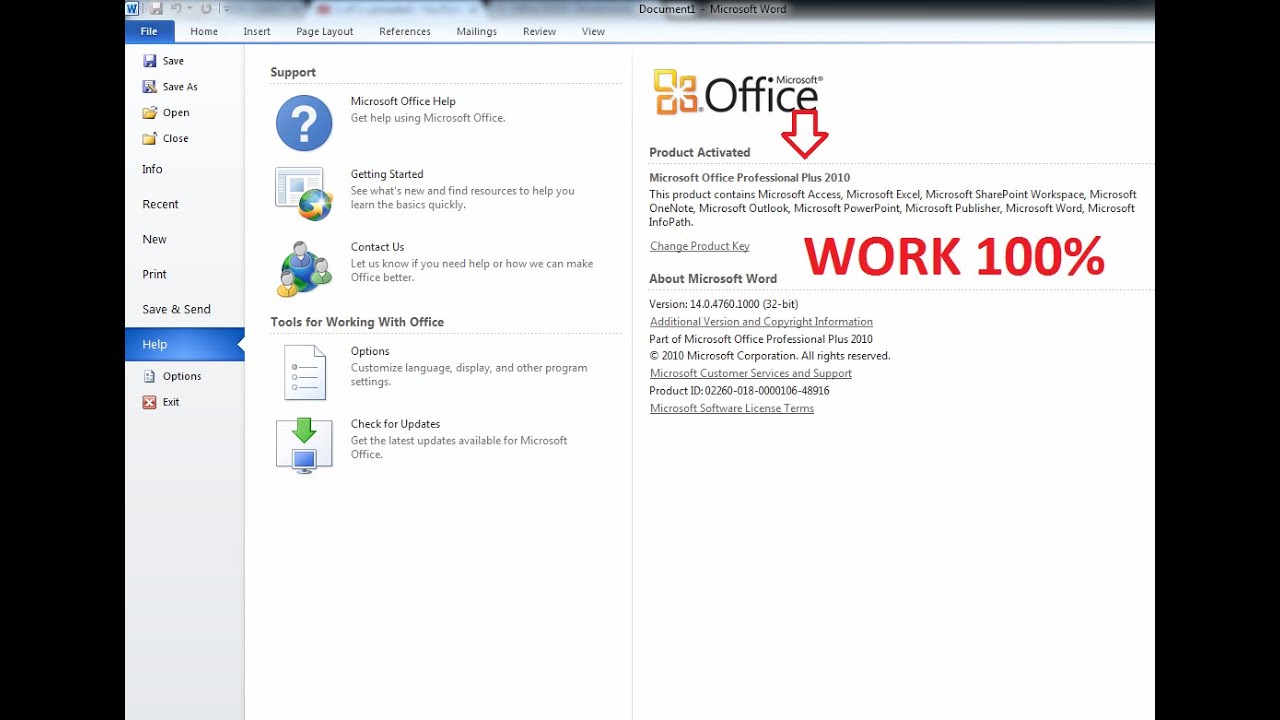Click the Contact Us people icon
1280x720 pixels.
coord(304,269)
